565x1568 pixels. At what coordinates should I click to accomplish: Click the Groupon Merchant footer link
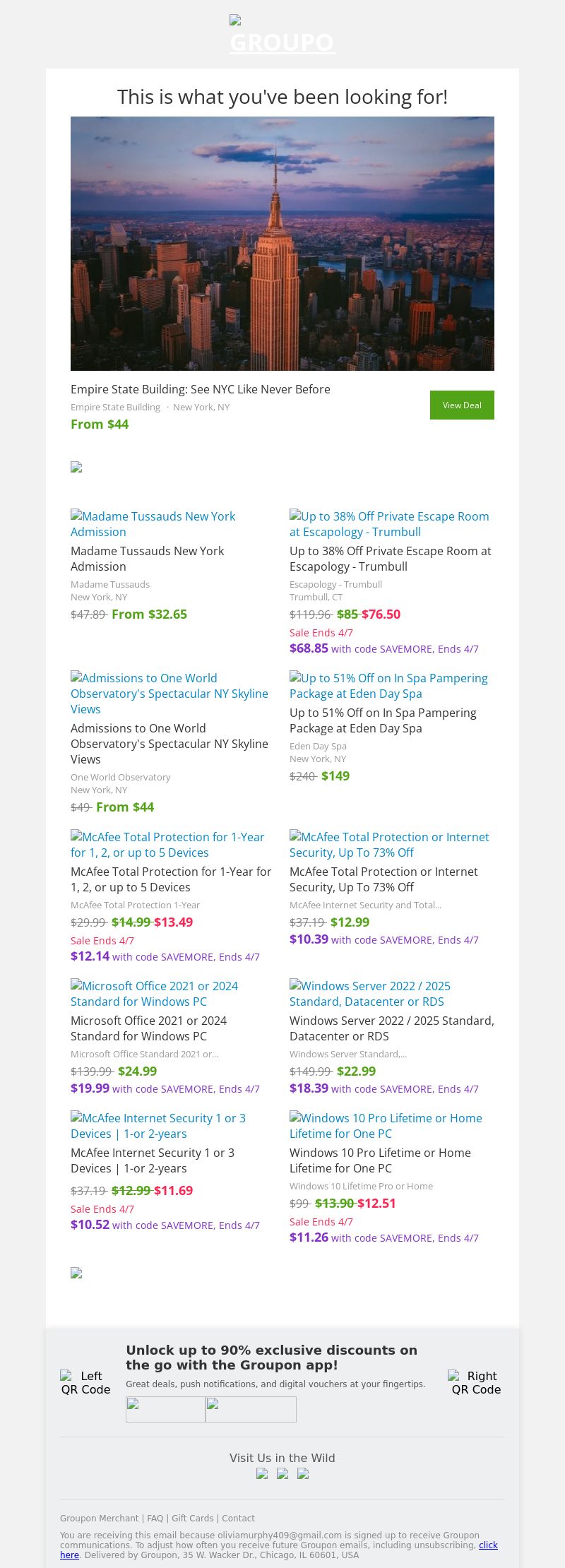99,1518
